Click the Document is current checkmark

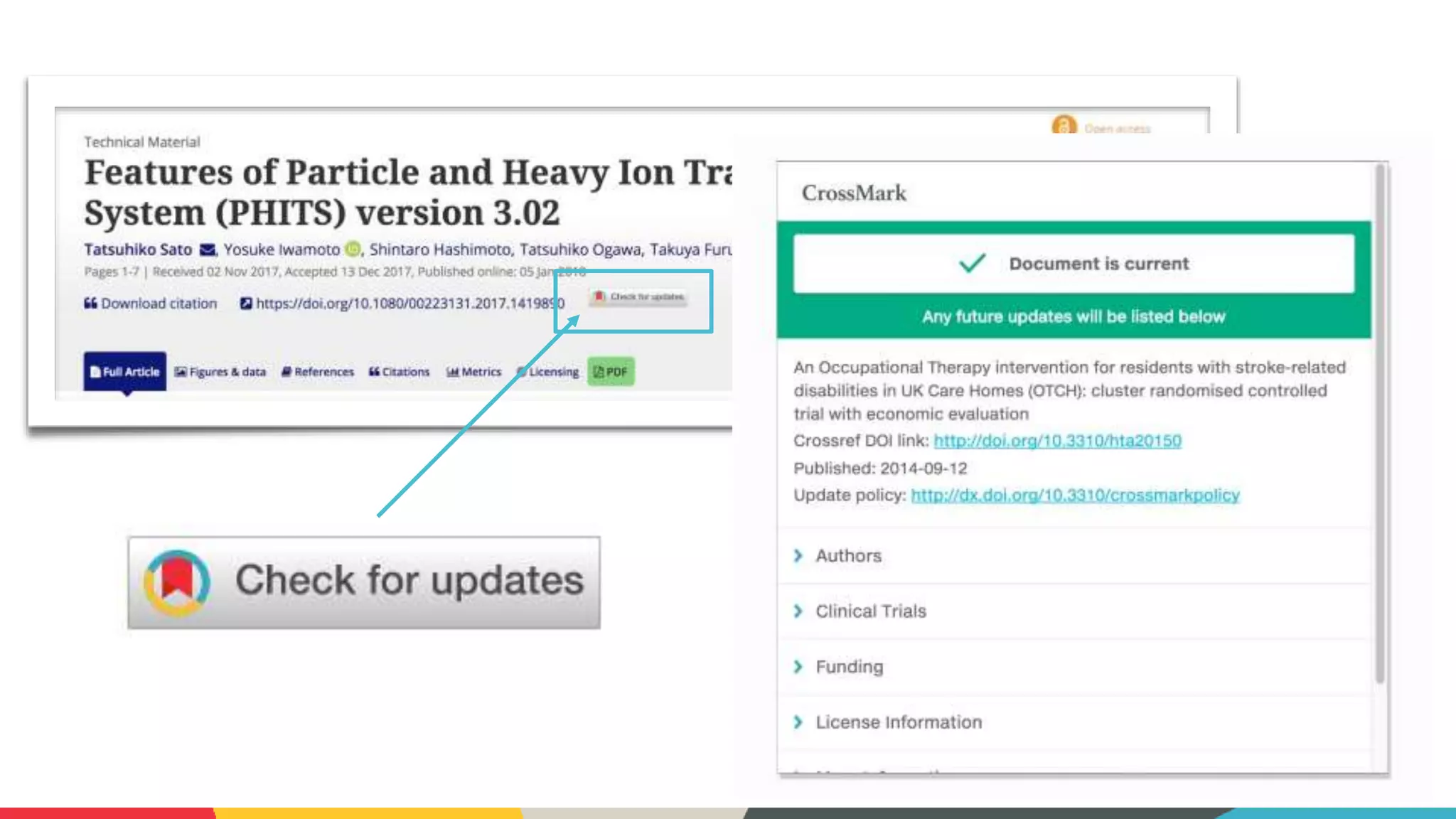tap(972, 264)
